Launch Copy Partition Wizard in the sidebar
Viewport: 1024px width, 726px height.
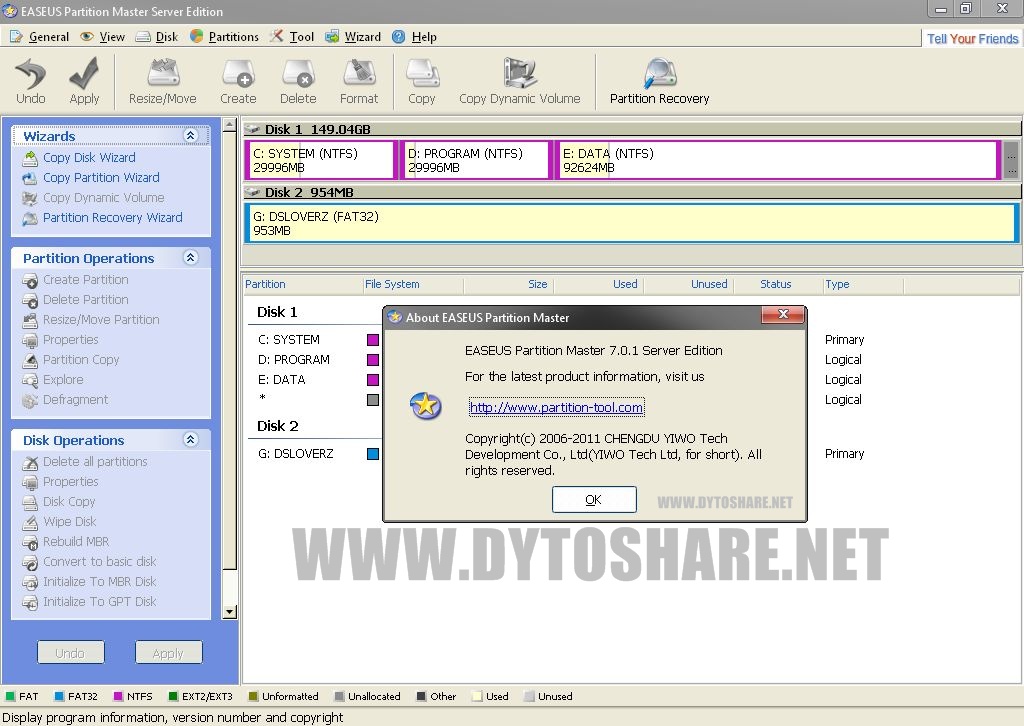(91, 178)
